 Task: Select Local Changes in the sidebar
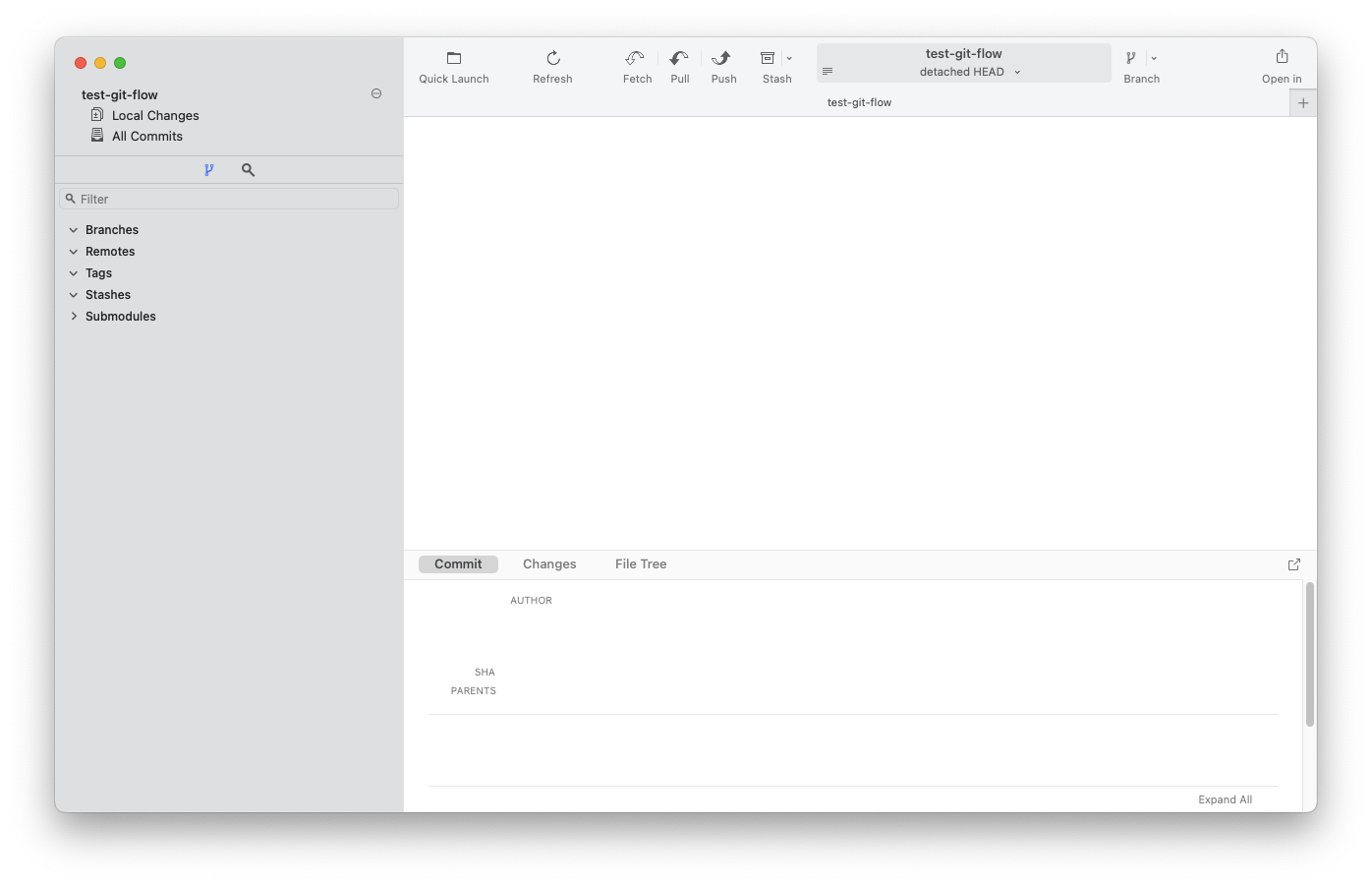(x=154, y=115)
